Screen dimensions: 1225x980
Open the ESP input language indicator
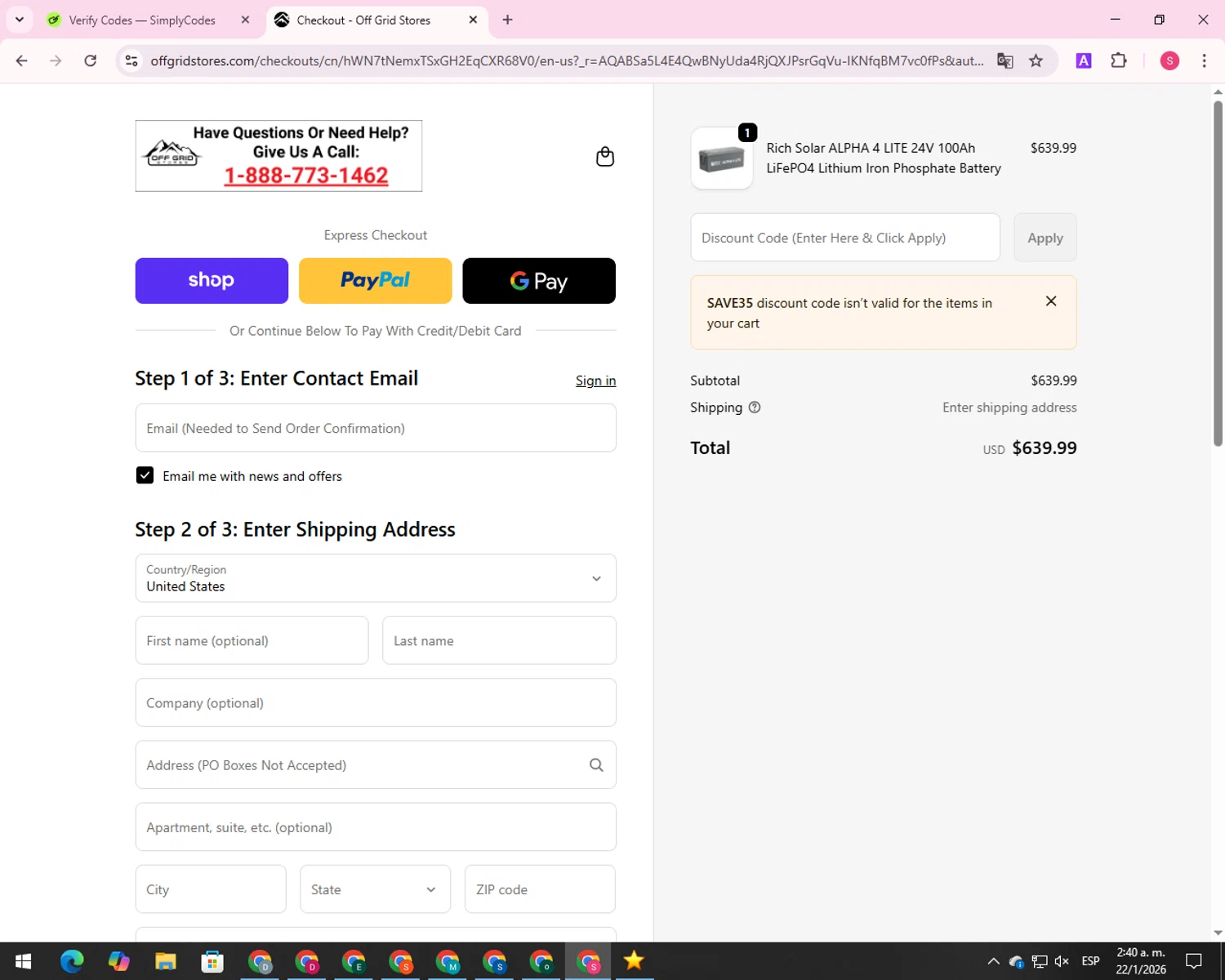pos(1090,961)
